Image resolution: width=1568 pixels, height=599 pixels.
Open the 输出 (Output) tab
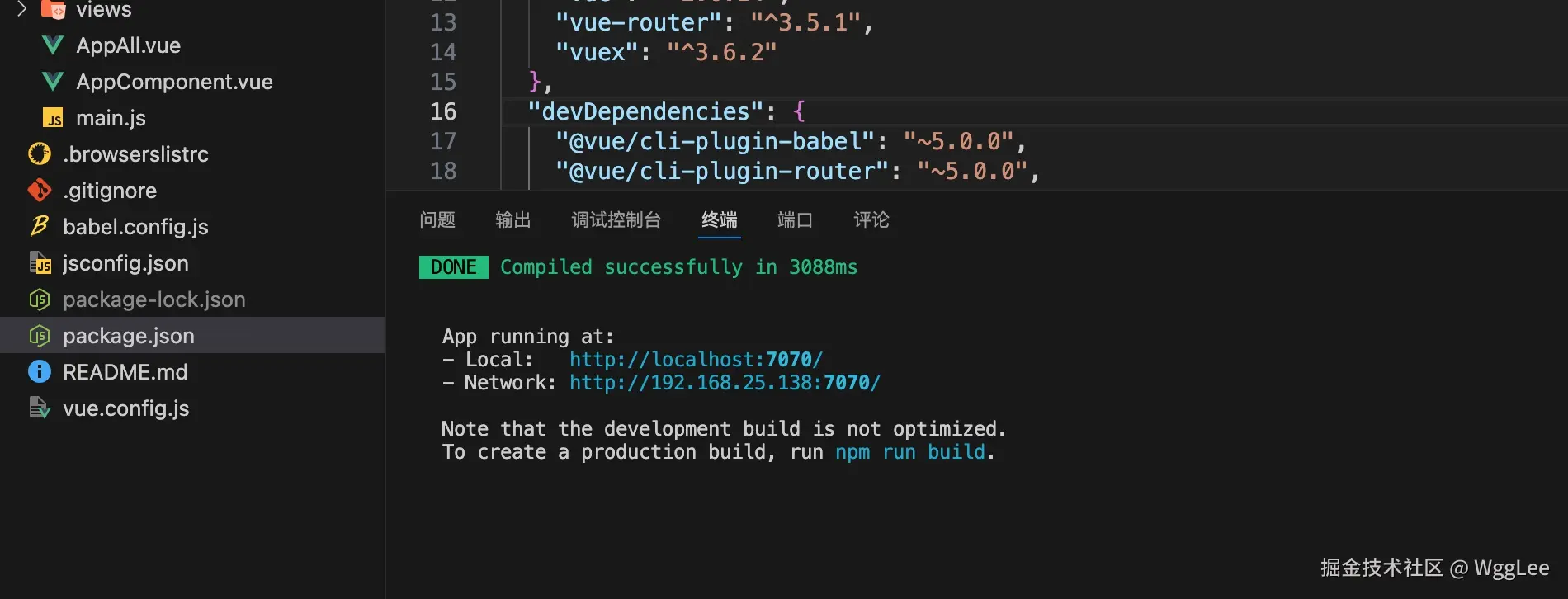pos(512,220)
